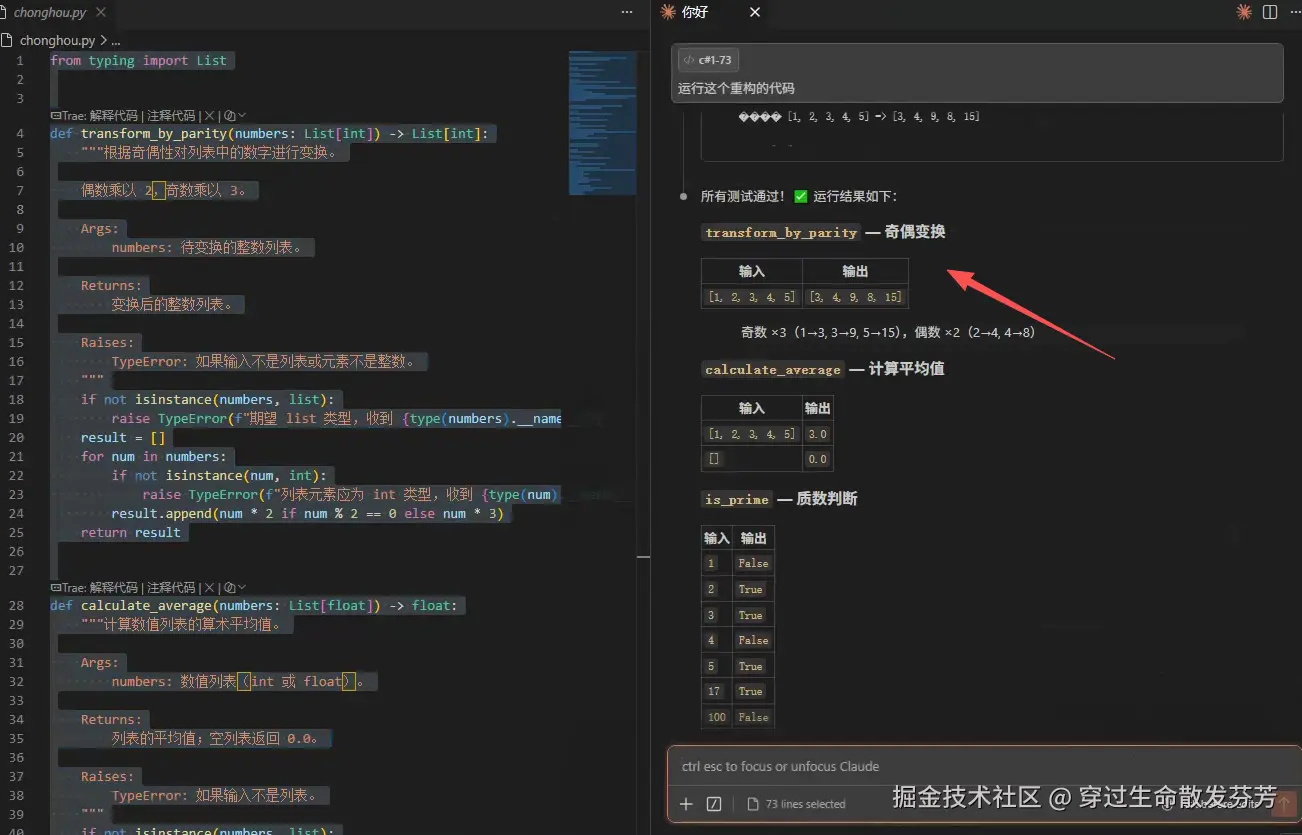
Task: Click 注释代码 above transform_by_parity function
Action: pos(171,115)
